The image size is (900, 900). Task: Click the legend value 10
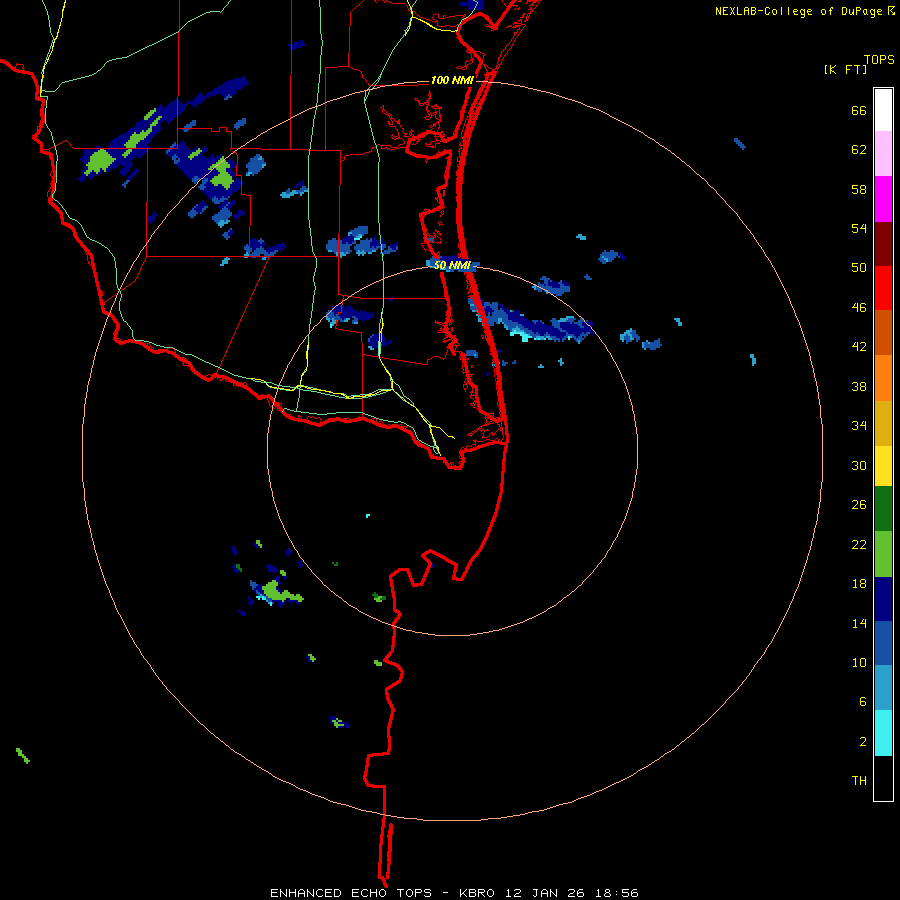tap(859, 662)
